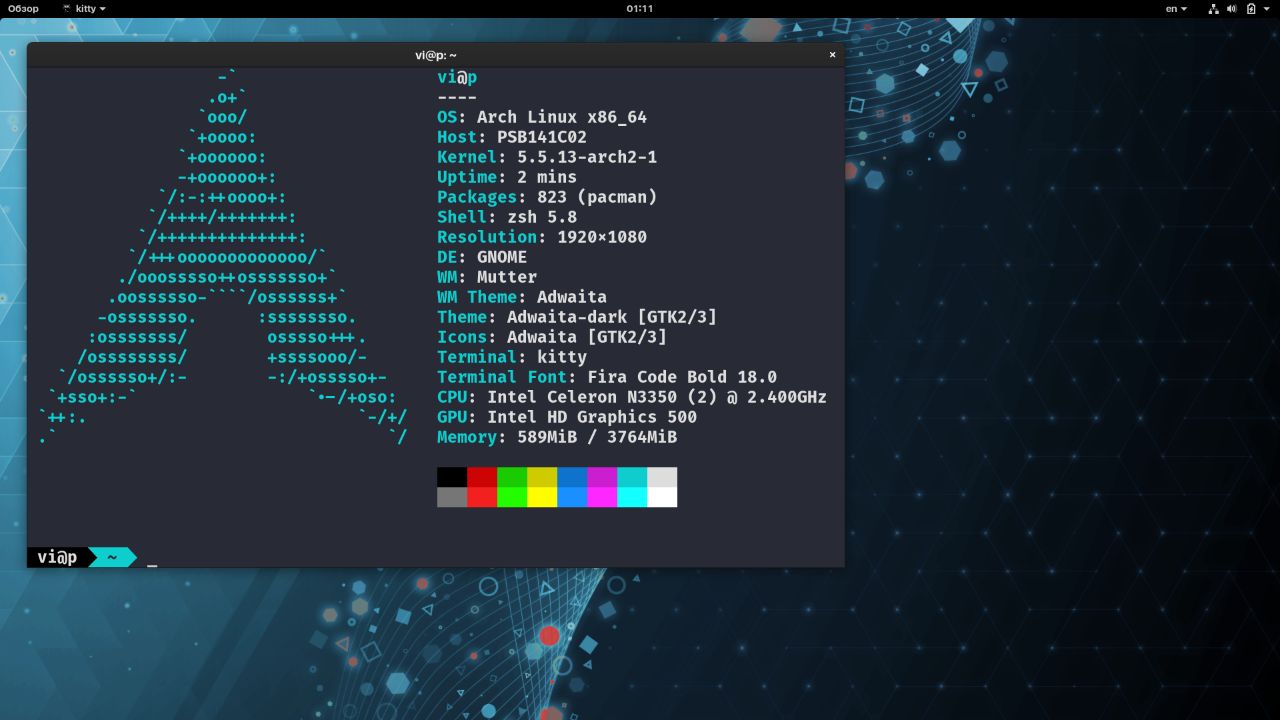
Task: Open the "en" keyboard layout dropdown
Action: pyautogui.click(x=1177, y=8)
